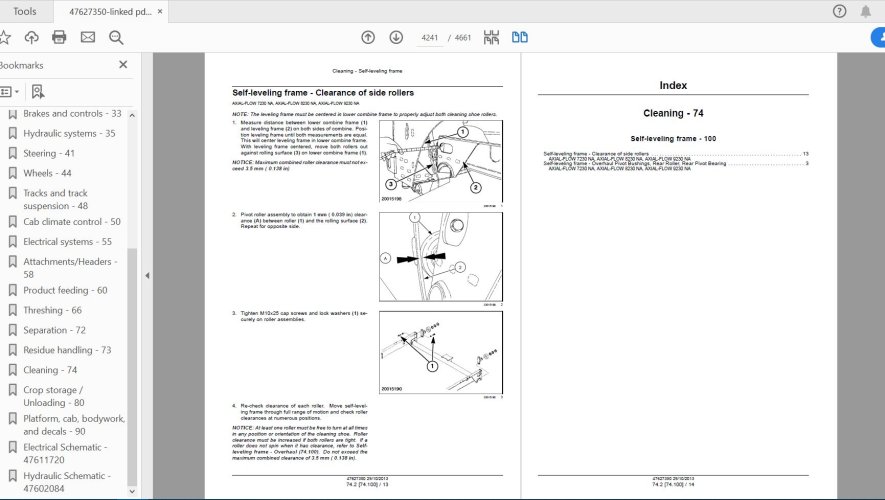885x500 pixels.
Task: Click the bookmarks panel scrollbar thumb
Action: coord(132,367)
